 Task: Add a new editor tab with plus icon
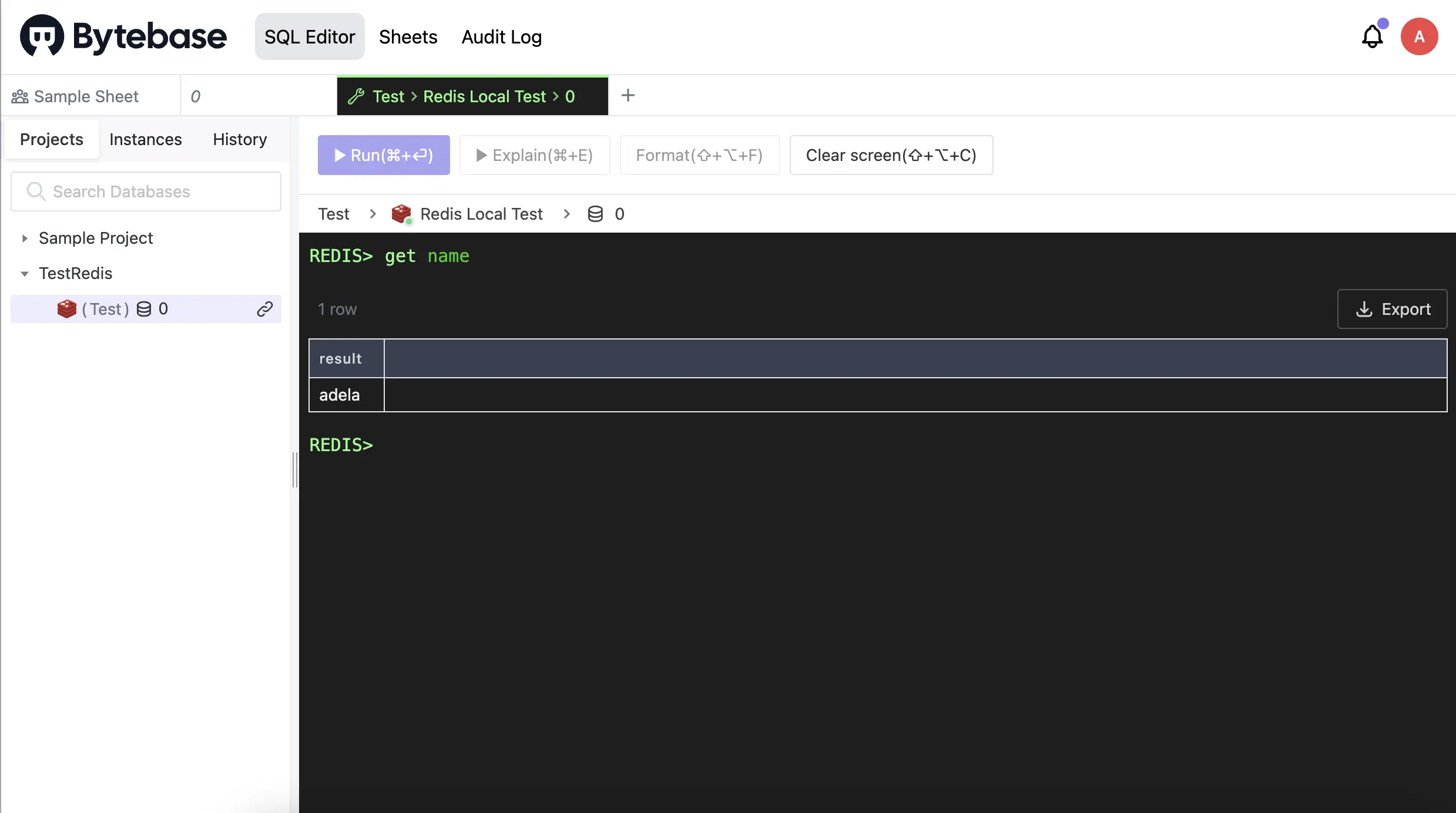(x=628, y=95)
